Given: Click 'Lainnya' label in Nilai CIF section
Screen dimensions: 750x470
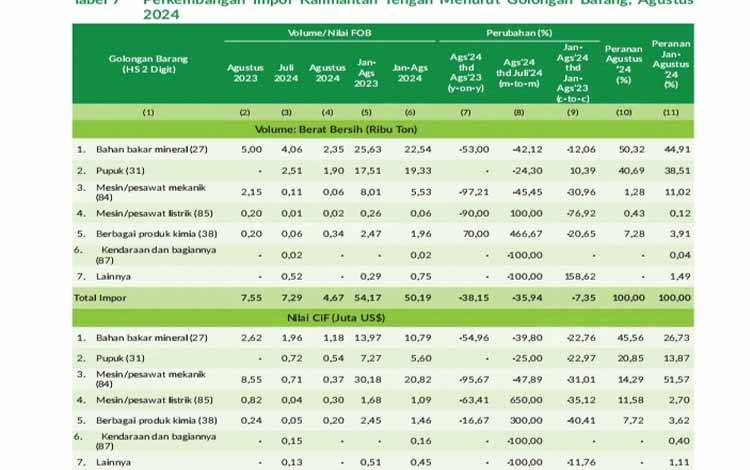Looking at the screenshot, I should (x=113, y=462).
